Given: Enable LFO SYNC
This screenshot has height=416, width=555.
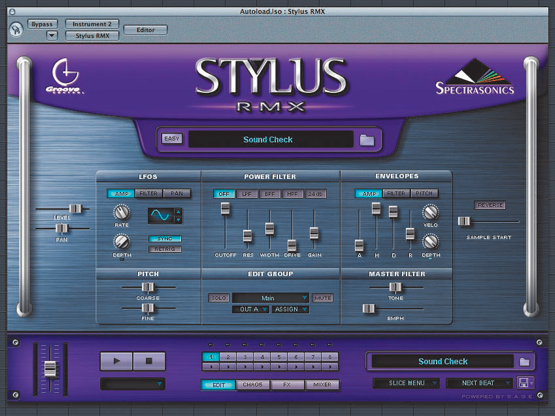Looking at the screenshot, I should pos(165,239).
